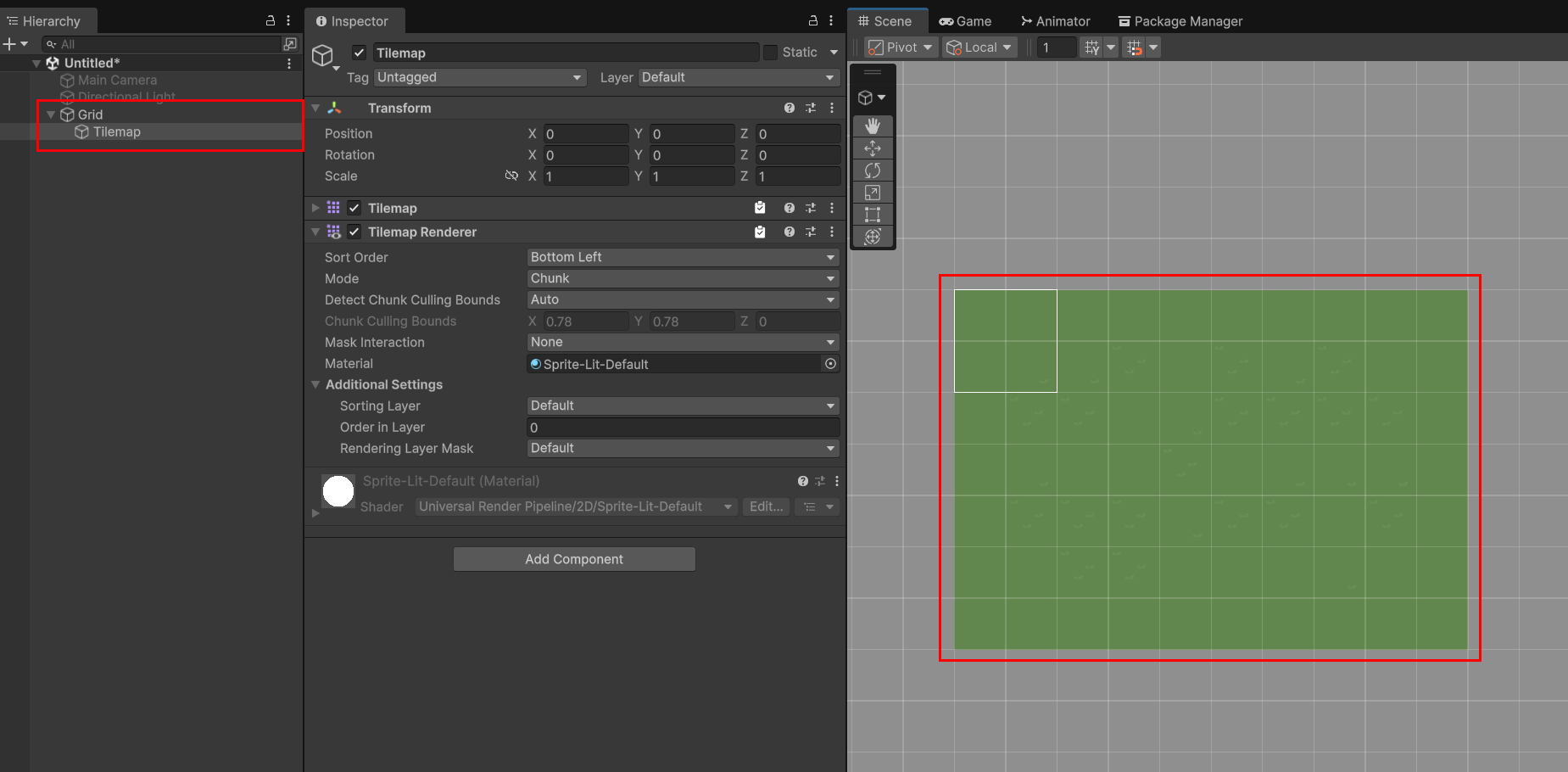The image size is (1568, 772).
Task: Open the Rendering Layer Mask dropdown
Action: pos(684,448)
